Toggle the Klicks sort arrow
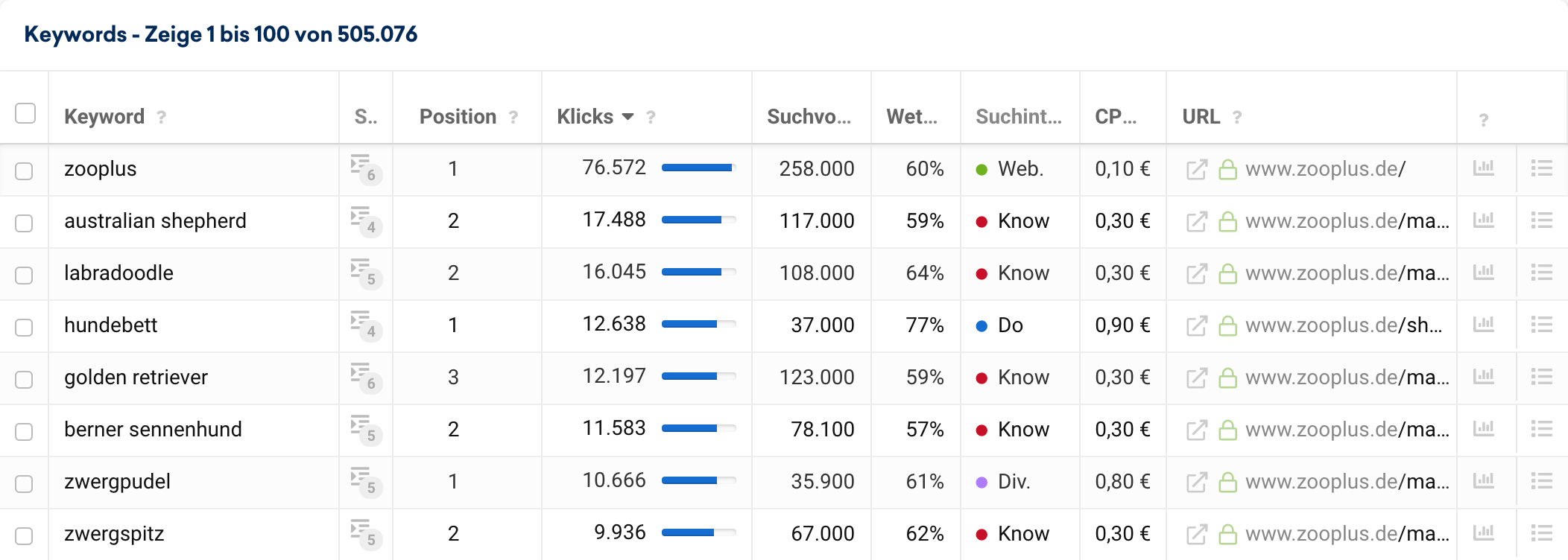This screenshot has width=1568, height=560. point(627,117)
